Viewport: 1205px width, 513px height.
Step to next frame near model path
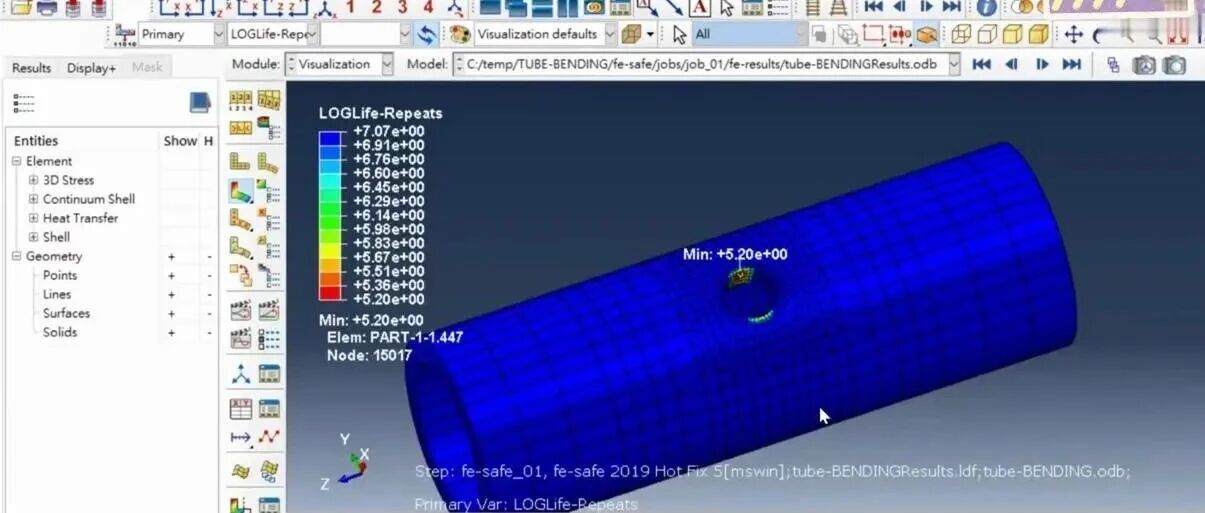tap(1041, 64)
